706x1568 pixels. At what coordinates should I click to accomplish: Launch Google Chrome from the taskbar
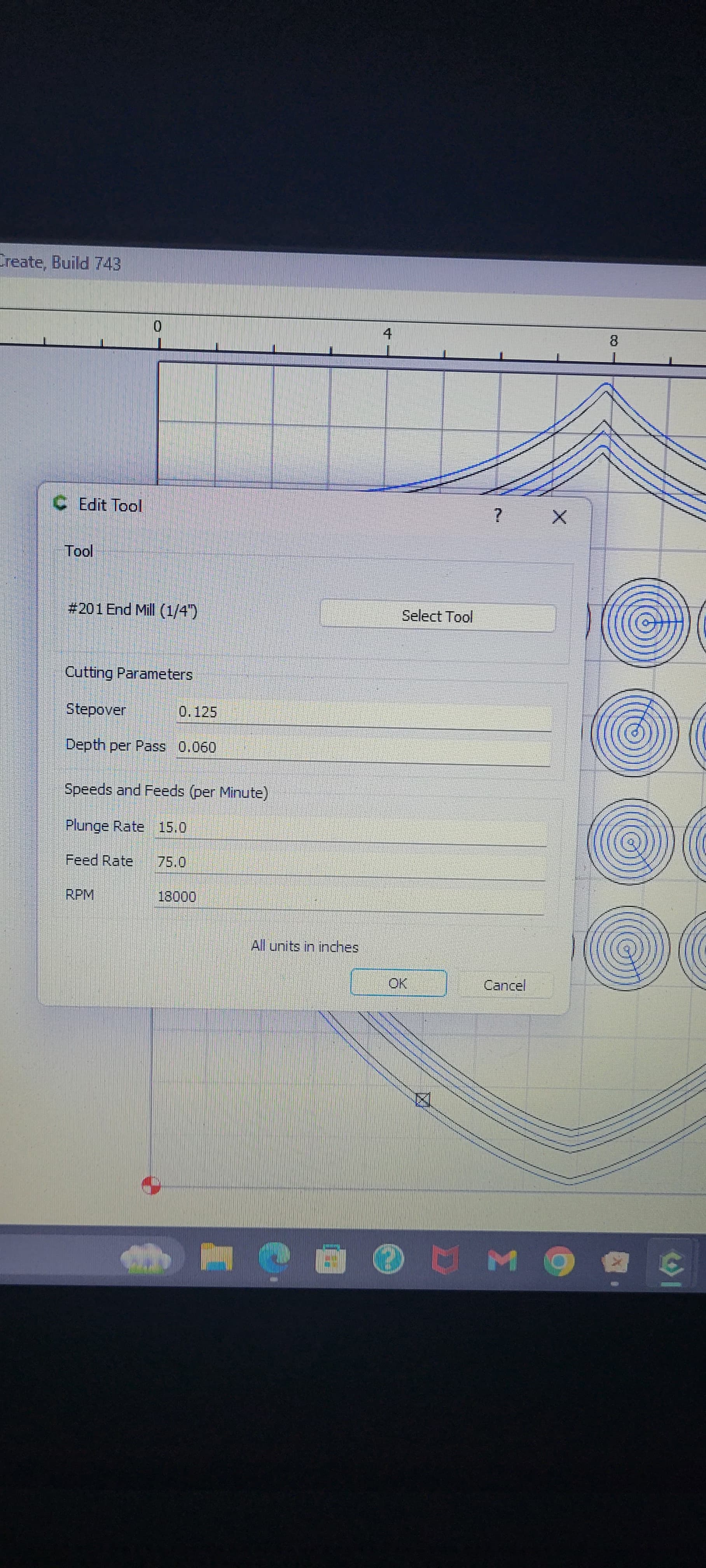click(x=559, y=1262)
